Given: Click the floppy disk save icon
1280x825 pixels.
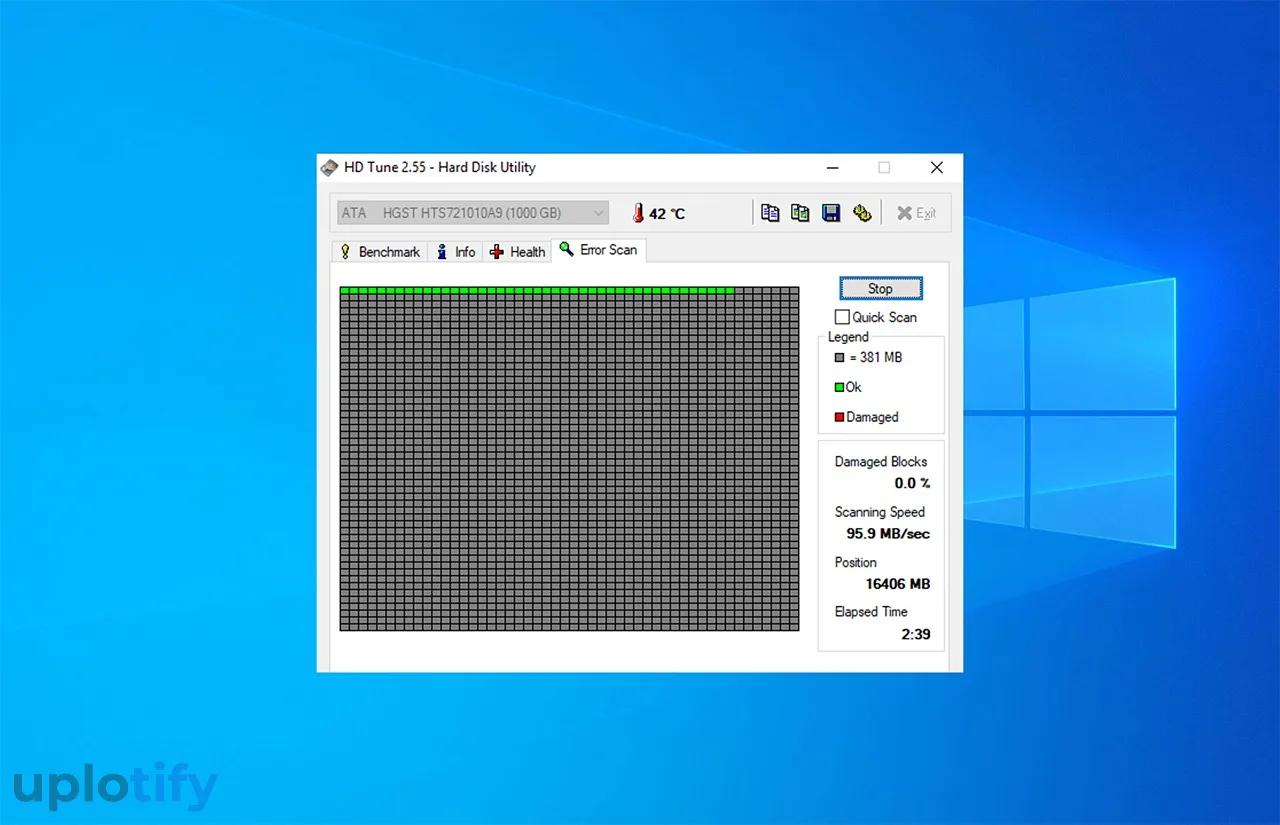Looking at the screenshot, I should 831,213.
